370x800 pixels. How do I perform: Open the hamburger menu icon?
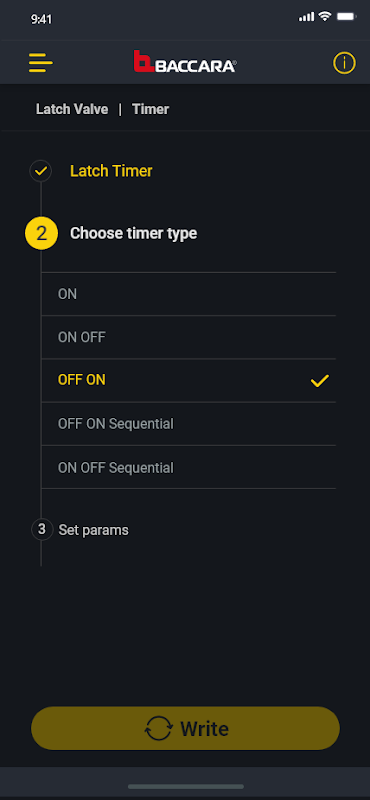coord(41,63)
